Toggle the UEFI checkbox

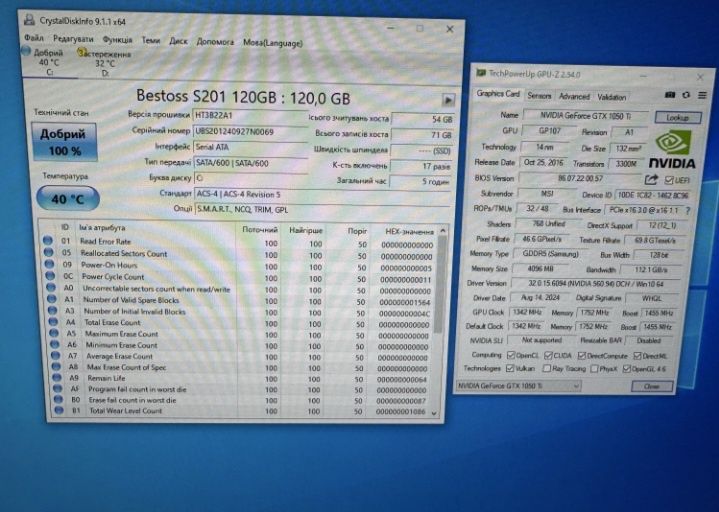[x=669, y=181]
